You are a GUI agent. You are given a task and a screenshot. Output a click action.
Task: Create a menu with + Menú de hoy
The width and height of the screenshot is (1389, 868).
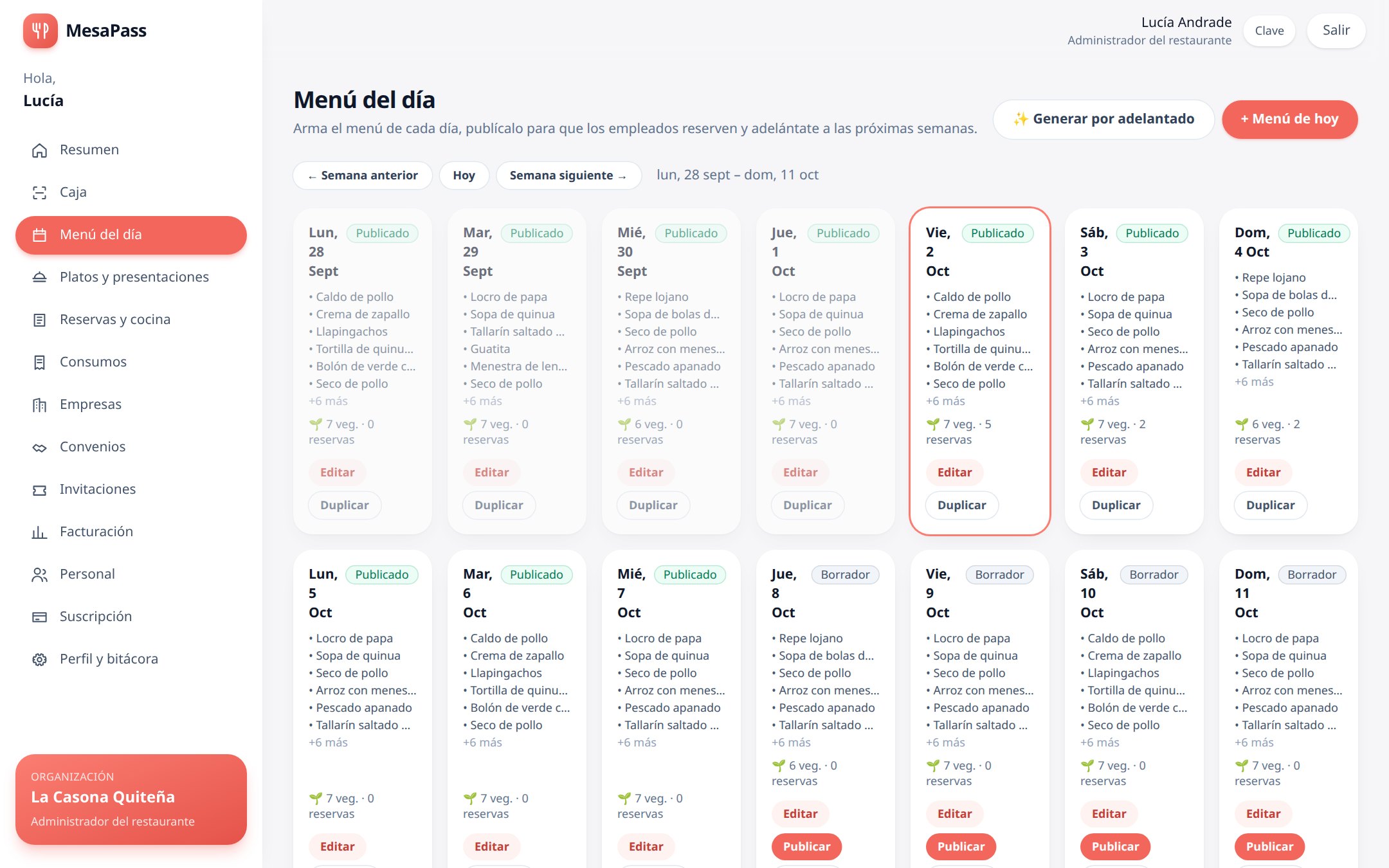[x=1289, y=119]
